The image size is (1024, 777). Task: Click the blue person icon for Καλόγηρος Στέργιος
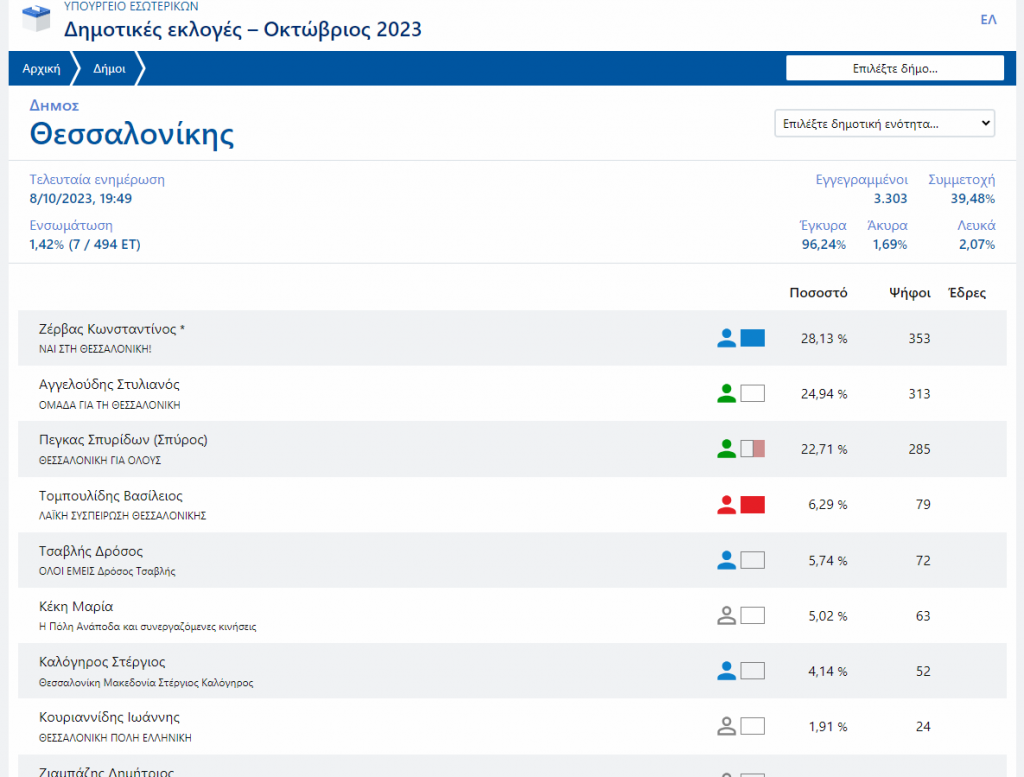(x=726, y=671)
